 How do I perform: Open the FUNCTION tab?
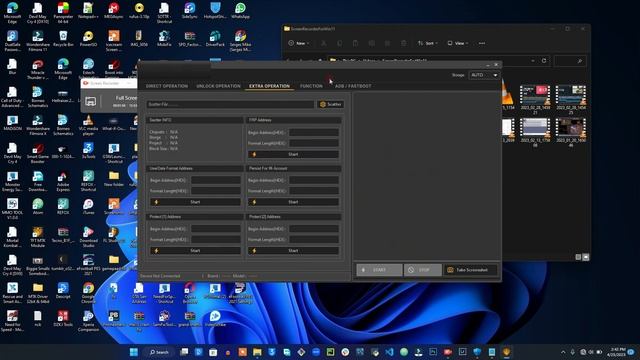click(x=311, y=86)
